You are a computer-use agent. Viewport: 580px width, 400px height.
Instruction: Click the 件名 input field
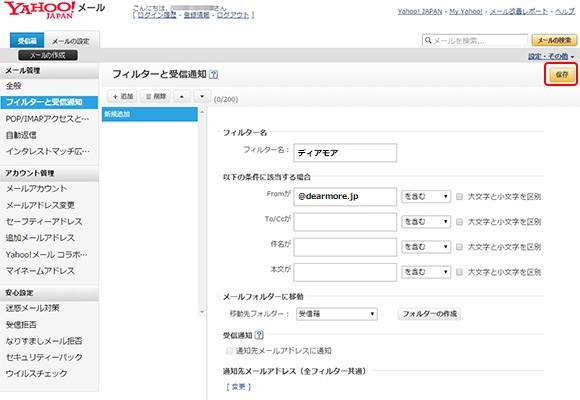click(x=345, y=247)
